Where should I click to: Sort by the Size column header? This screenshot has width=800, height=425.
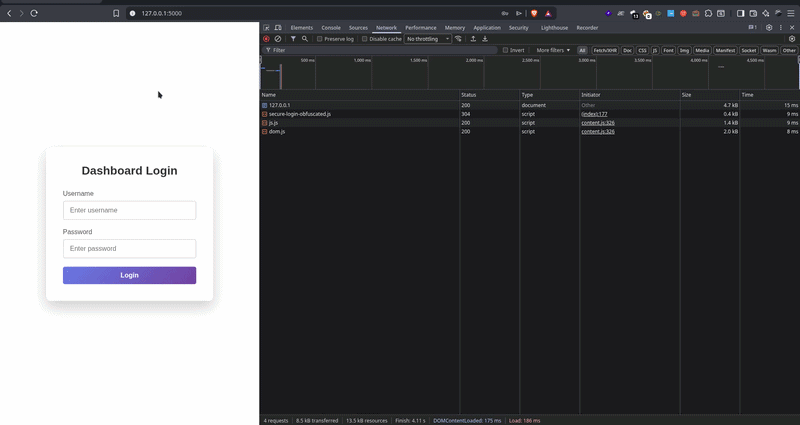[x=710, y=94]
